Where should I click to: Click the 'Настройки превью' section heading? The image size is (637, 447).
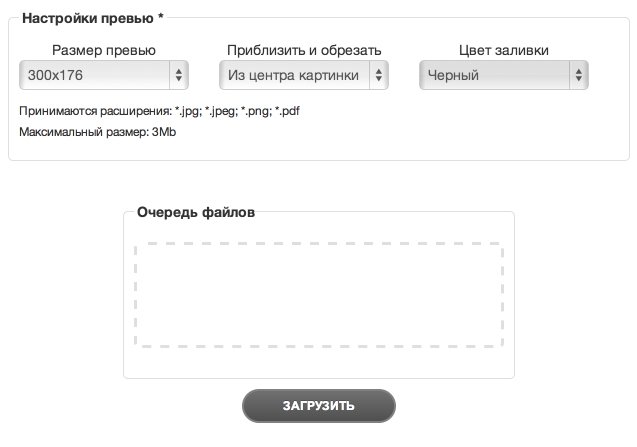(88, 18)
